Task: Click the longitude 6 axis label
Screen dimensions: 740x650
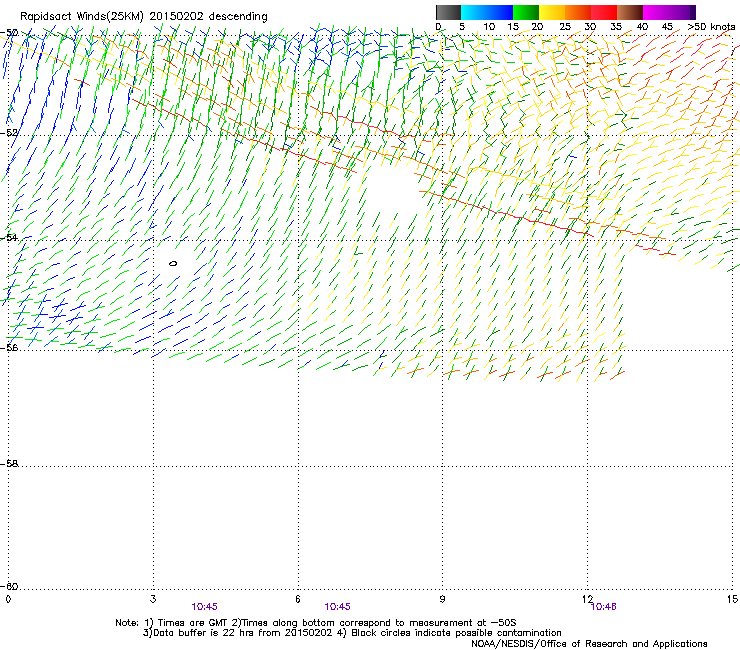Action: point(298,599)
